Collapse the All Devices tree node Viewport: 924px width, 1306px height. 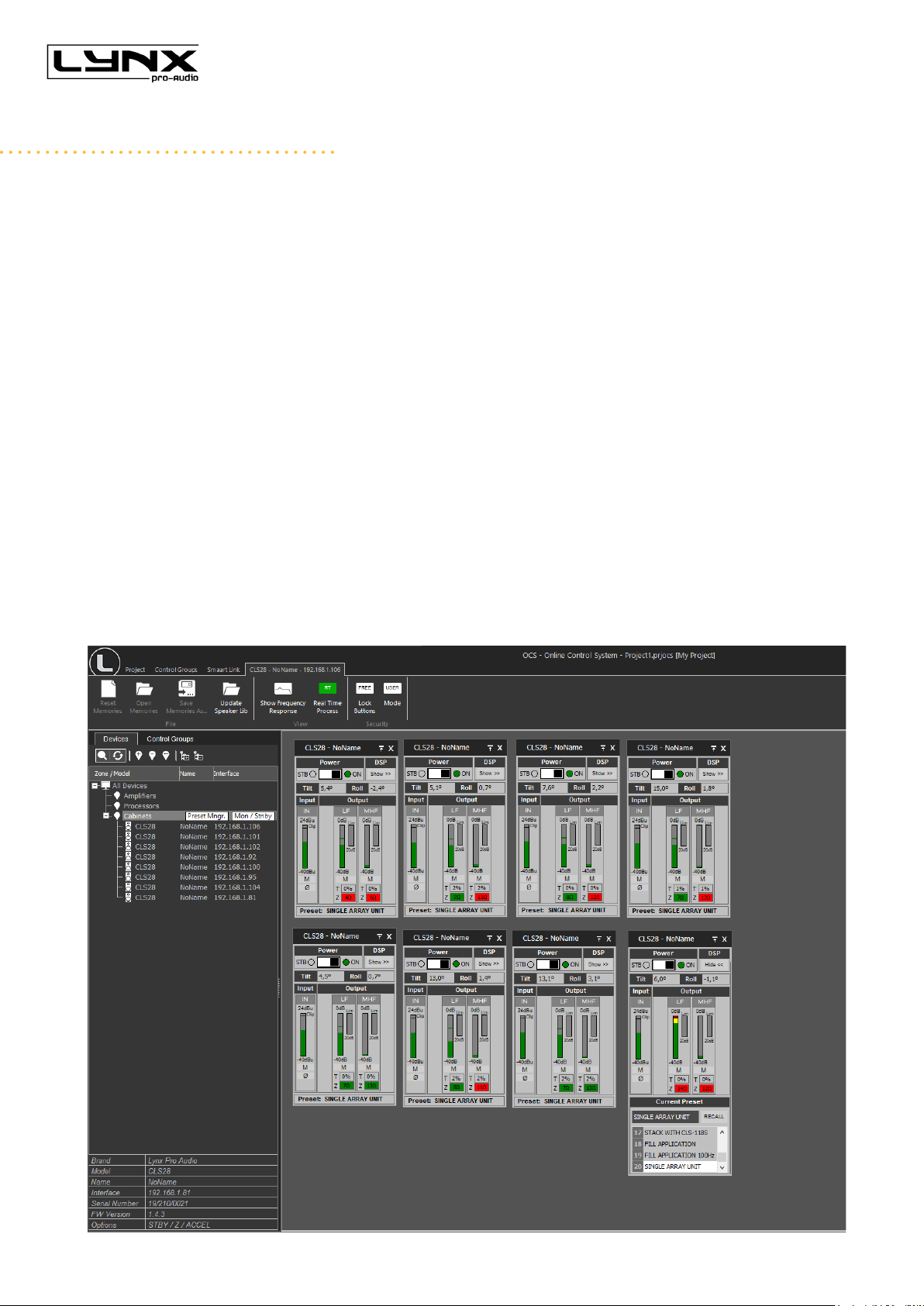click(95, 786)
